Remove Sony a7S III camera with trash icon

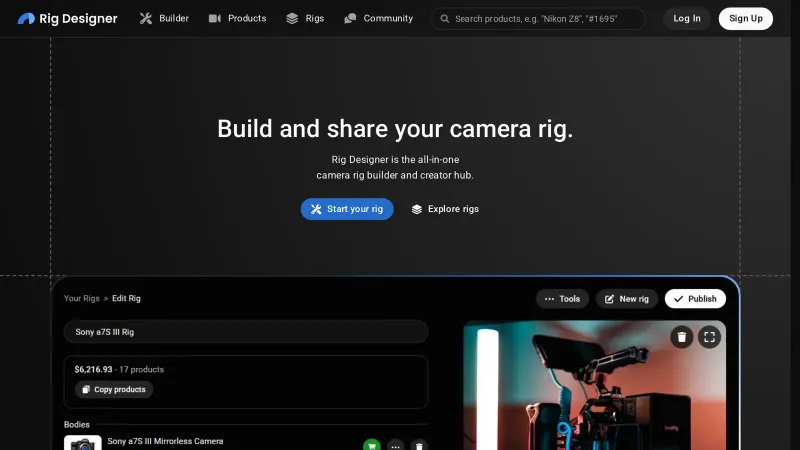click(x=419, y=445)
